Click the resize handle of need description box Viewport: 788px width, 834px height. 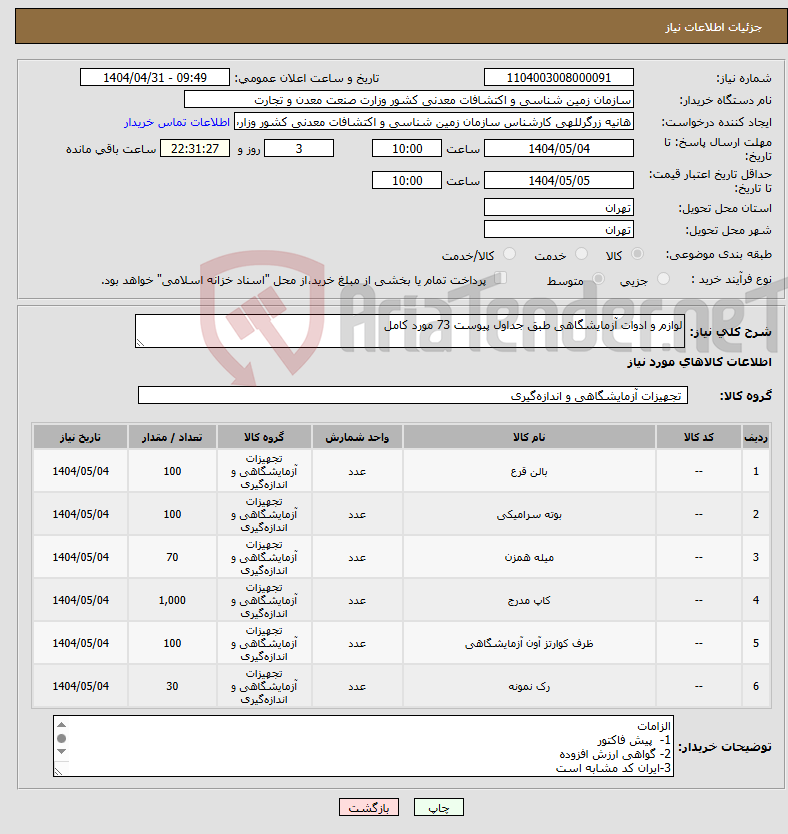point(140,343)
